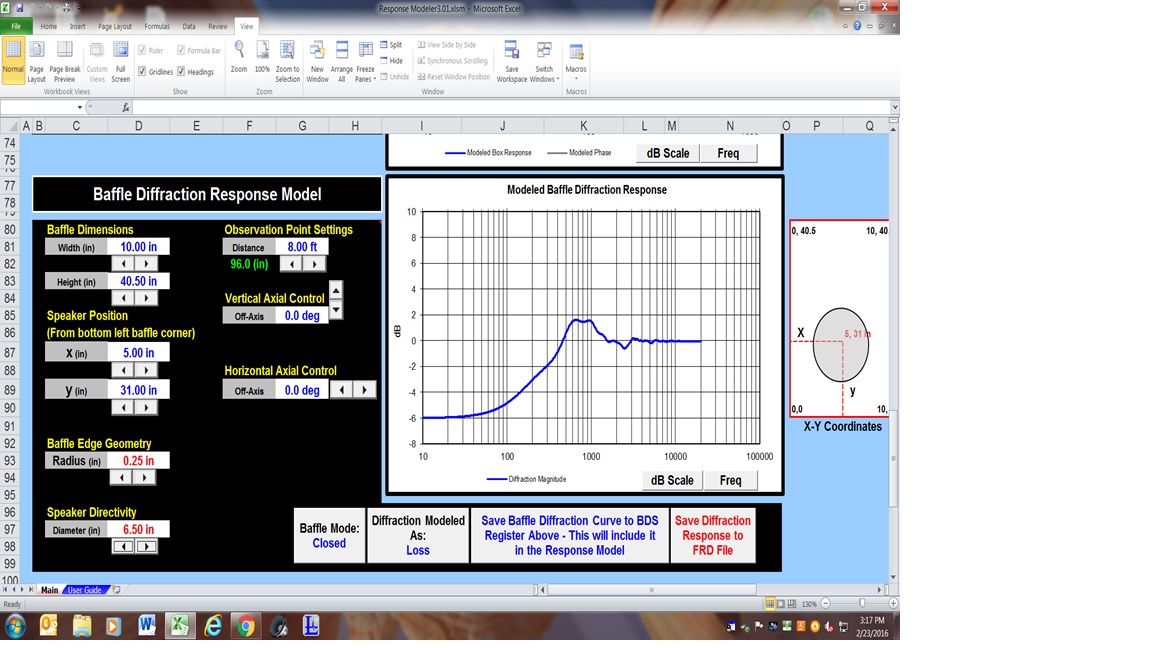Image resolution: width=1152 pixels, height=648 pixels.
Task: Open the Formulas ribbon tab
Action: point(156,26)
